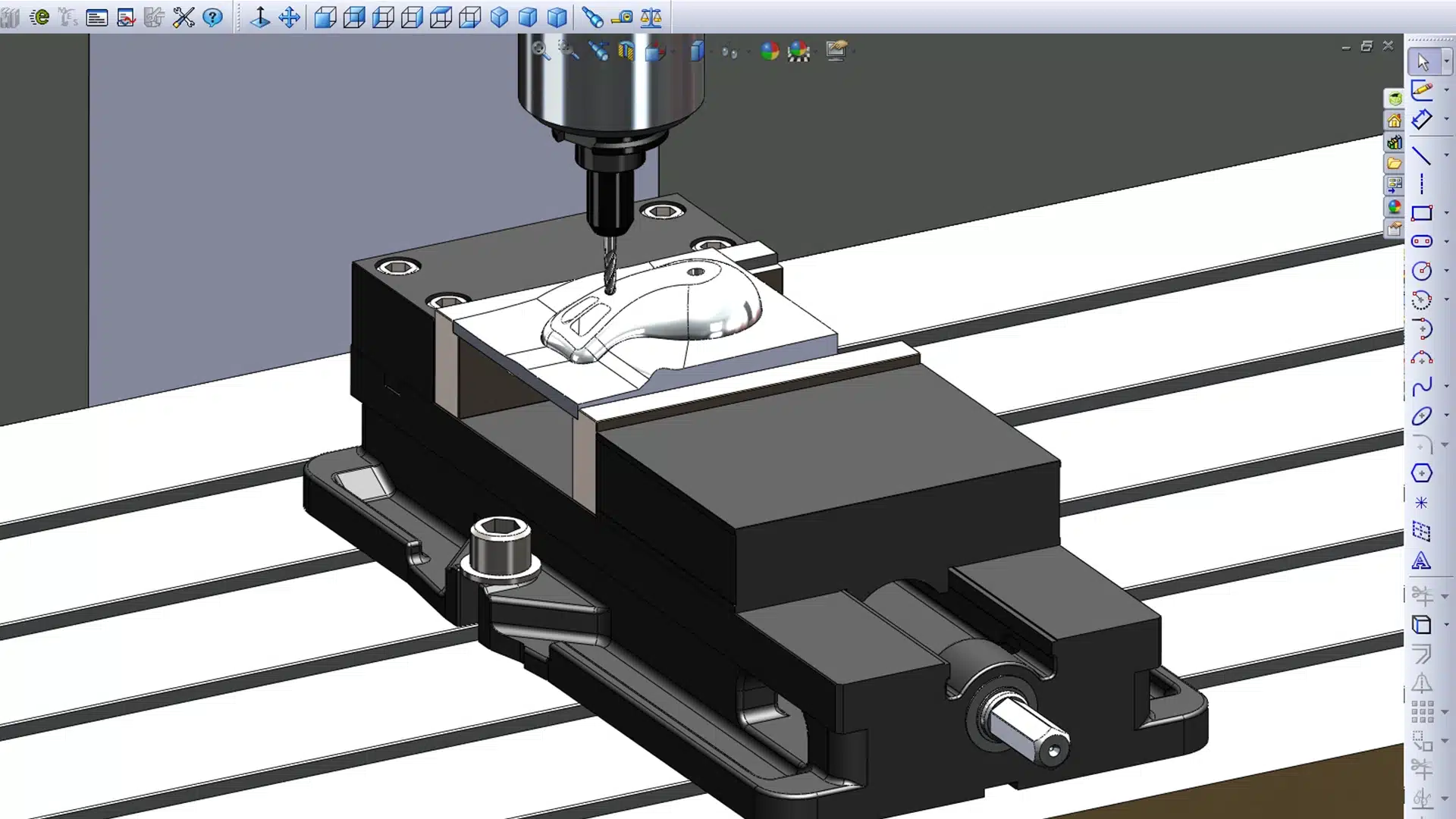This screenshot has height=819, width=1456.
Task: Select the Ellipse tool
Action: (1422, 416)
